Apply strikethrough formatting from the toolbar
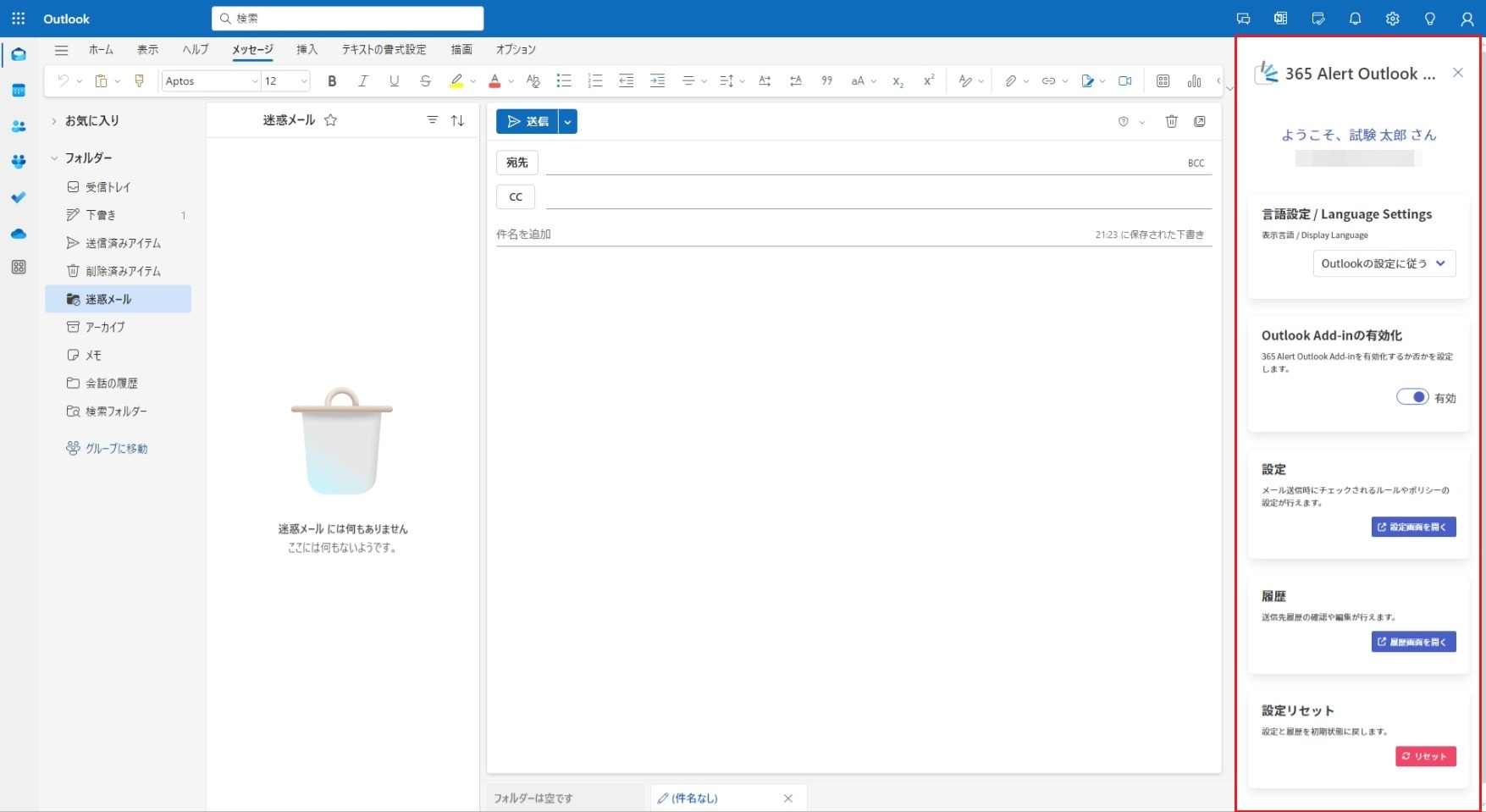The width and height of the screenshot is (1486, 812). point(425,81)
